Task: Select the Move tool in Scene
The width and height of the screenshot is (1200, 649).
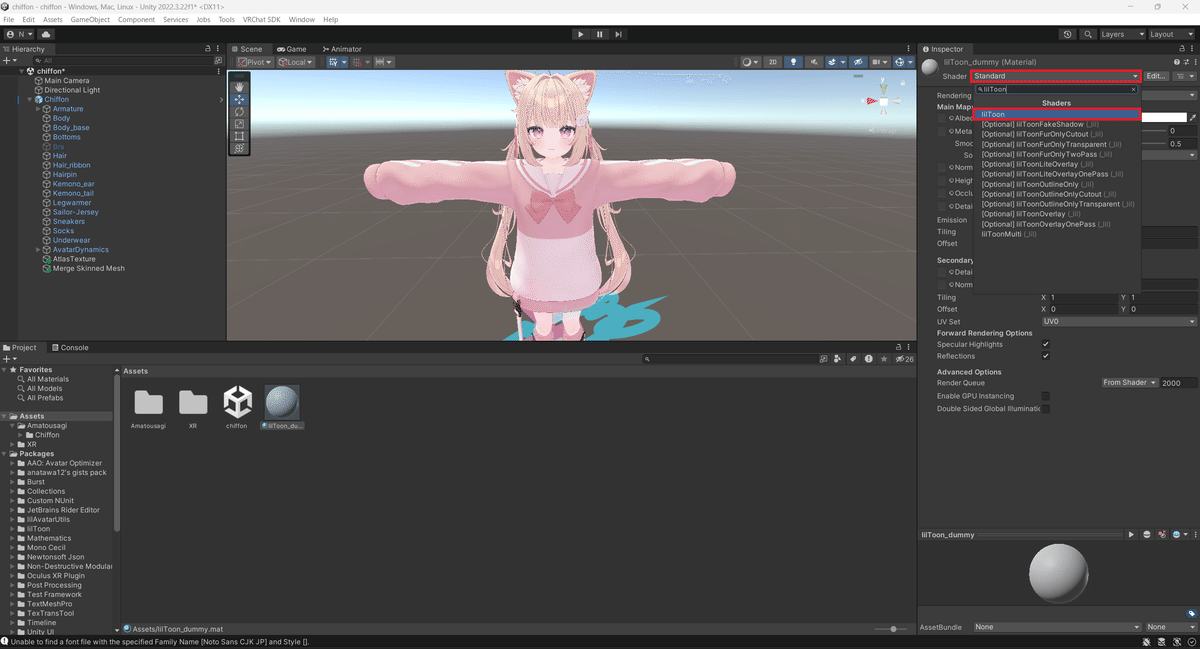Action: (x=239, y=99)
